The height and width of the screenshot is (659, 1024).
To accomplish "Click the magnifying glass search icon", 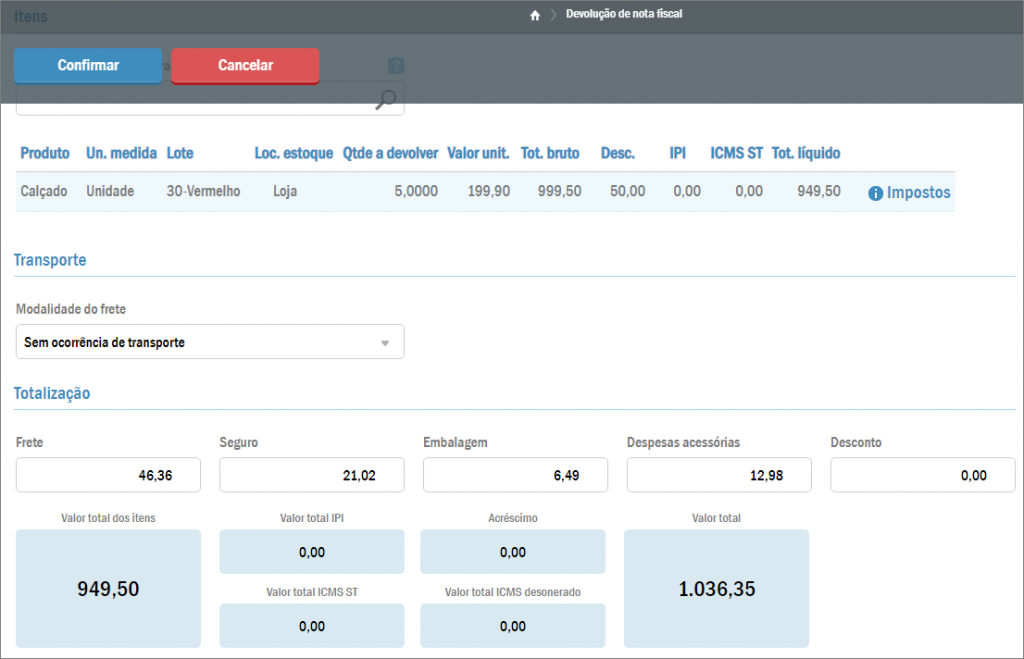I will (x=386, y=98).
